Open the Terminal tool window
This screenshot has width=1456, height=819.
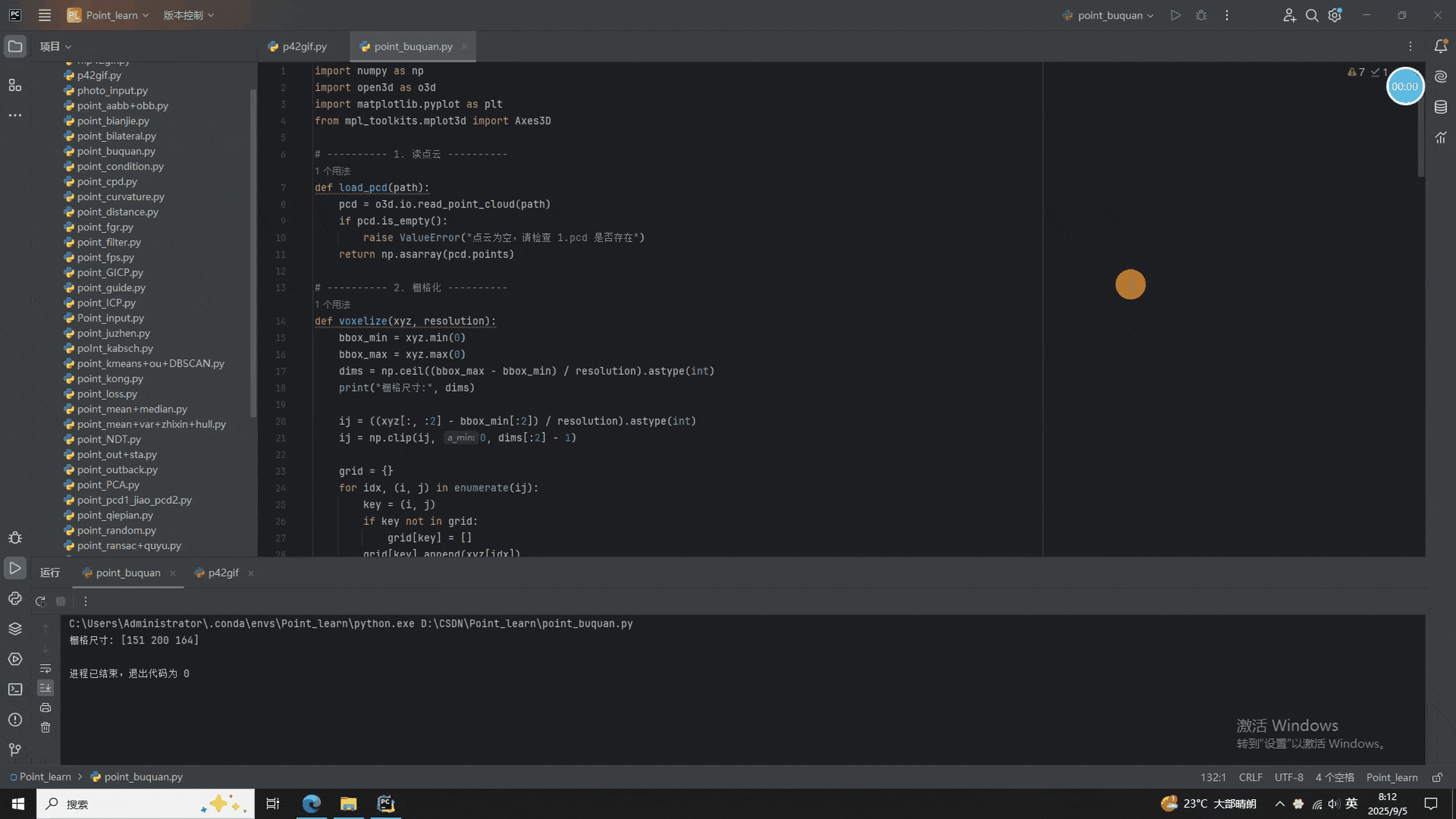[x=15, y=689]
